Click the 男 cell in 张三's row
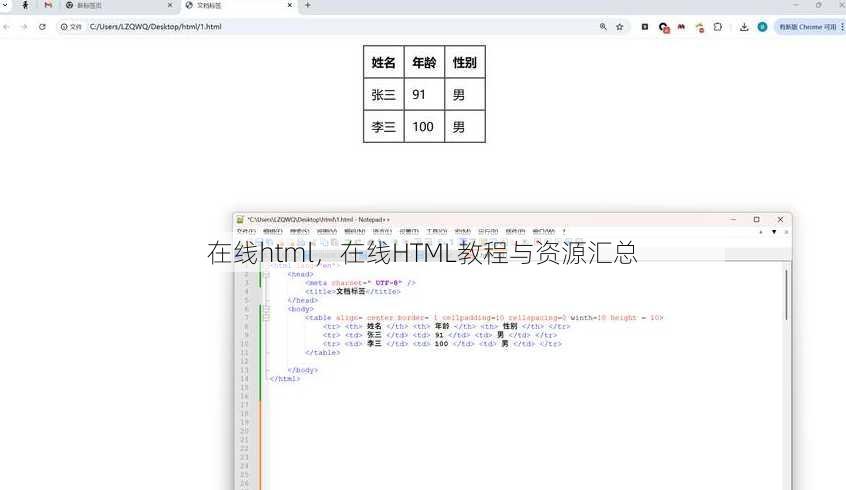 coord(465,94)
